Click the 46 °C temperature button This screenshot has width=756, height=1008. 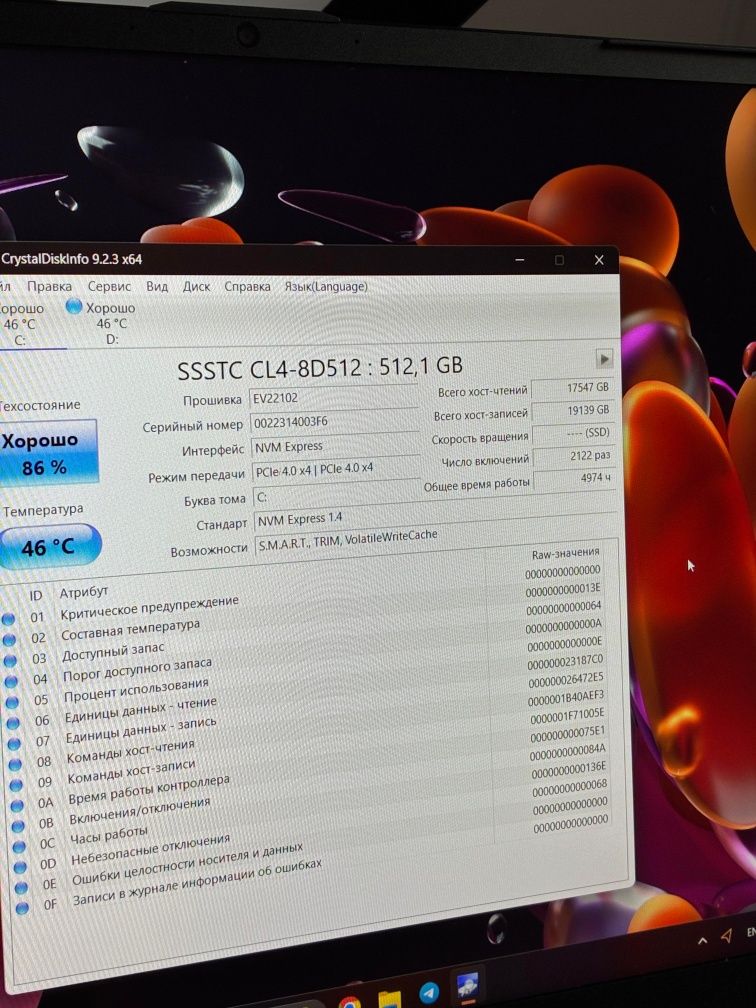click(49, 546)
